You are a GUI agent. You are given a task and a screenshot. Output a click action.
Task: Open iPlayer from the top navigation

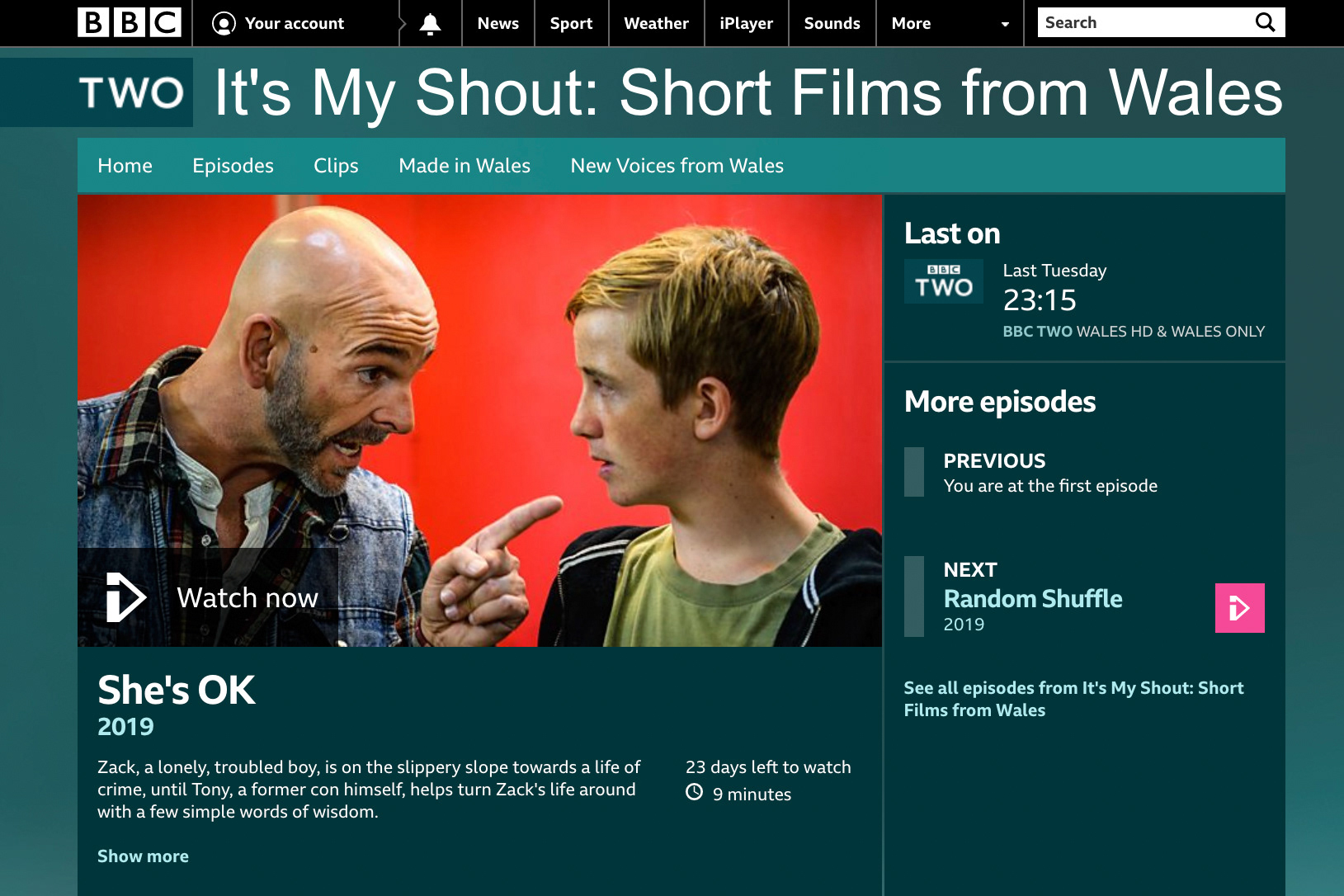coord(746,24)
